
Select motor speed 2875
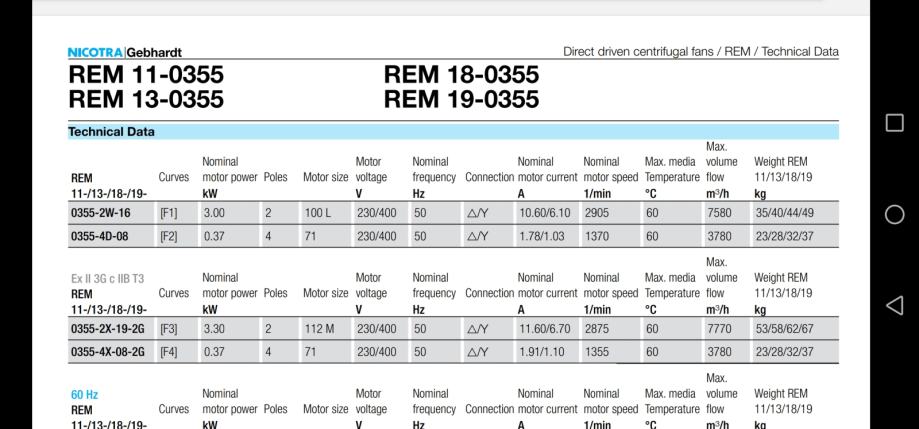(x=597, y=329)
